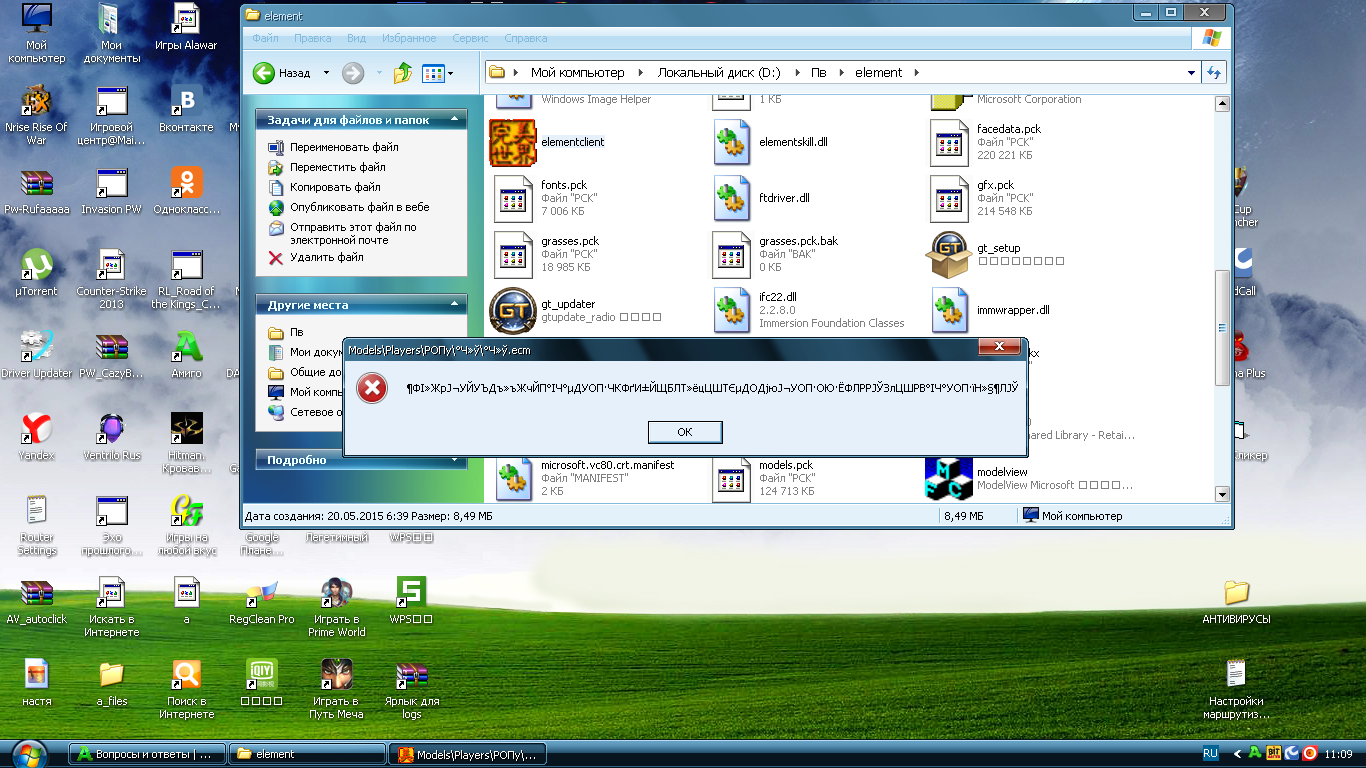Collapse the Задачи для файлов и папок panel
The width and height of the screenshot is (1366, 768).
[455, 120]
